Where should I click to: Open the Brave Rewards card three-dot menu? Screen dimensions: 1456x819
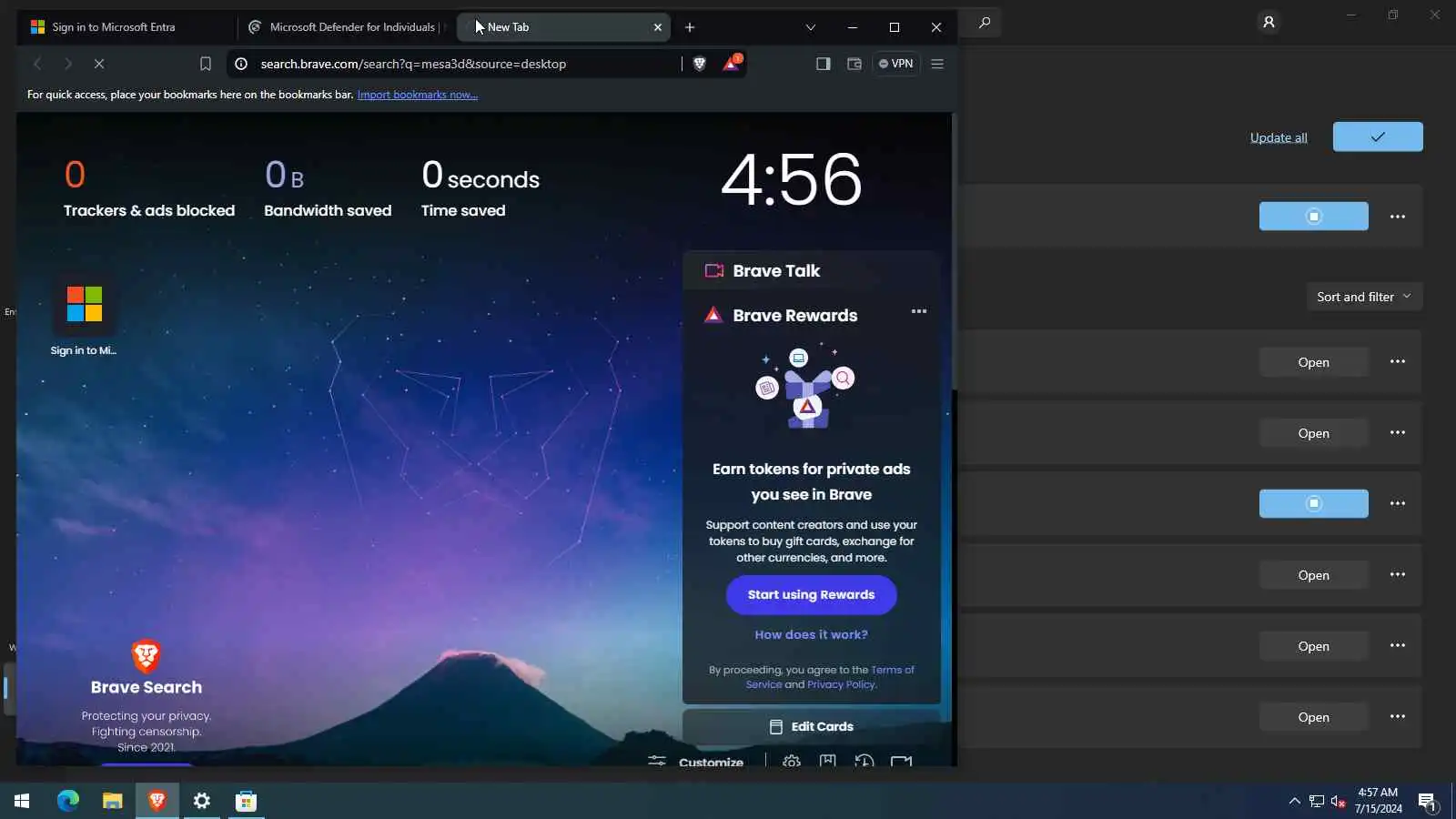tap(919, 311)
